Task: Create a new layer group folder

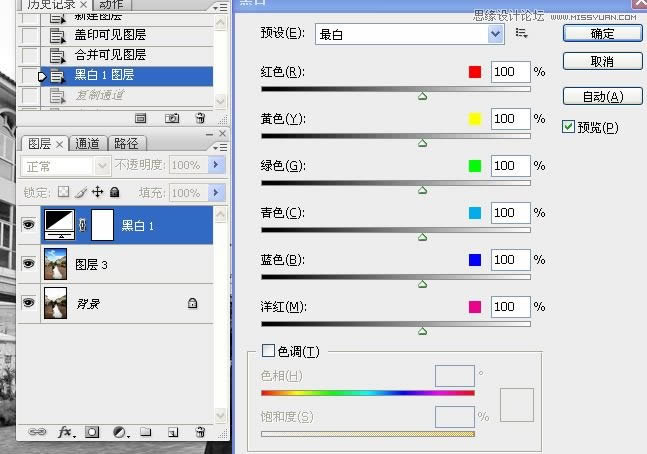Action: click(x=146, y=432)
